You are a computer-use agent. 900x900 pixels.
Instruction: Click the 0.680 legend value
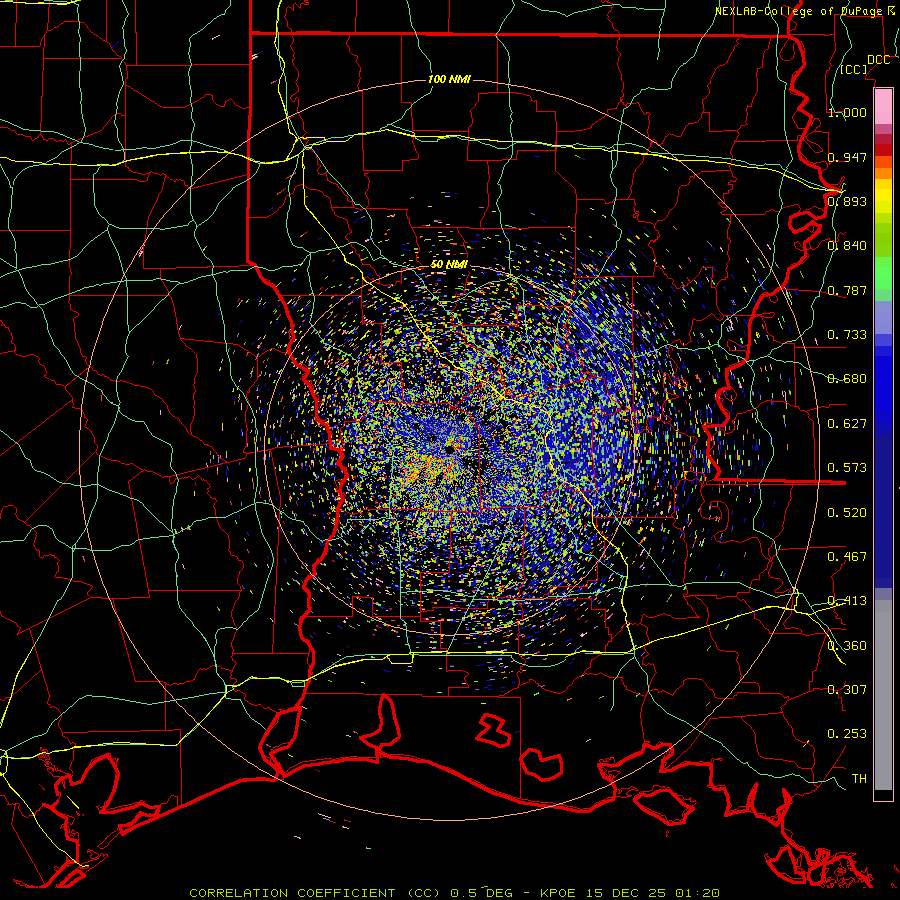click(847, 379)
